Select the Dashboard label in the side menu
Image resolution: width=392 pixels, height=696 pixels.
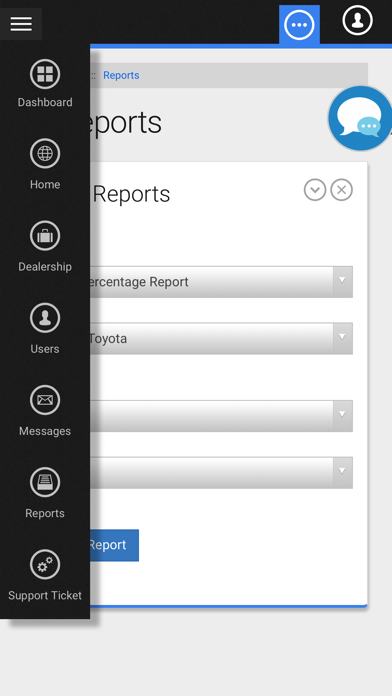pyautogui.click(x=45, y=103)
